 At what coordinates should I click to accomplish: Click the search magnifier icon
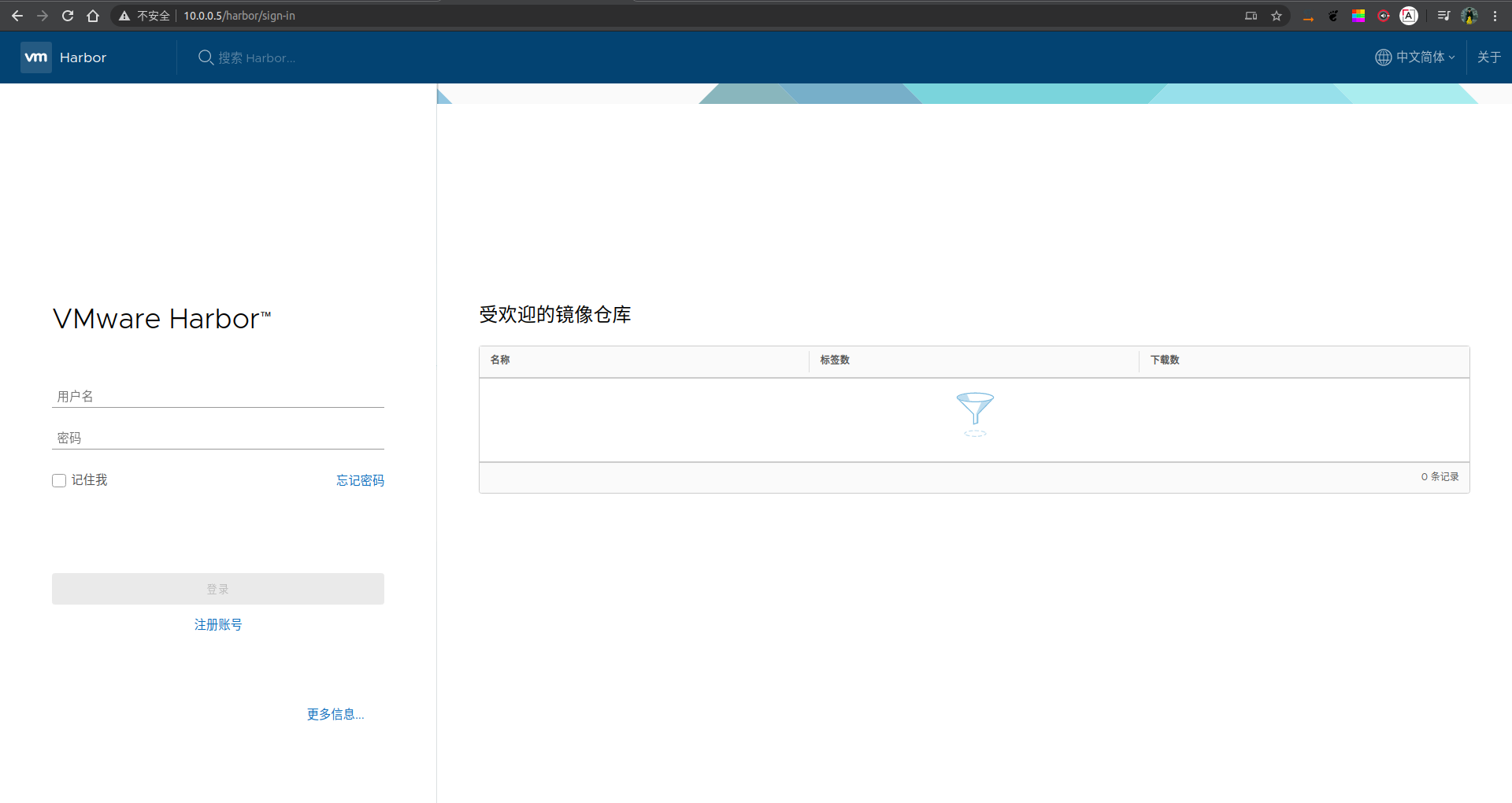pyautogui.click(x=206, y=57)
